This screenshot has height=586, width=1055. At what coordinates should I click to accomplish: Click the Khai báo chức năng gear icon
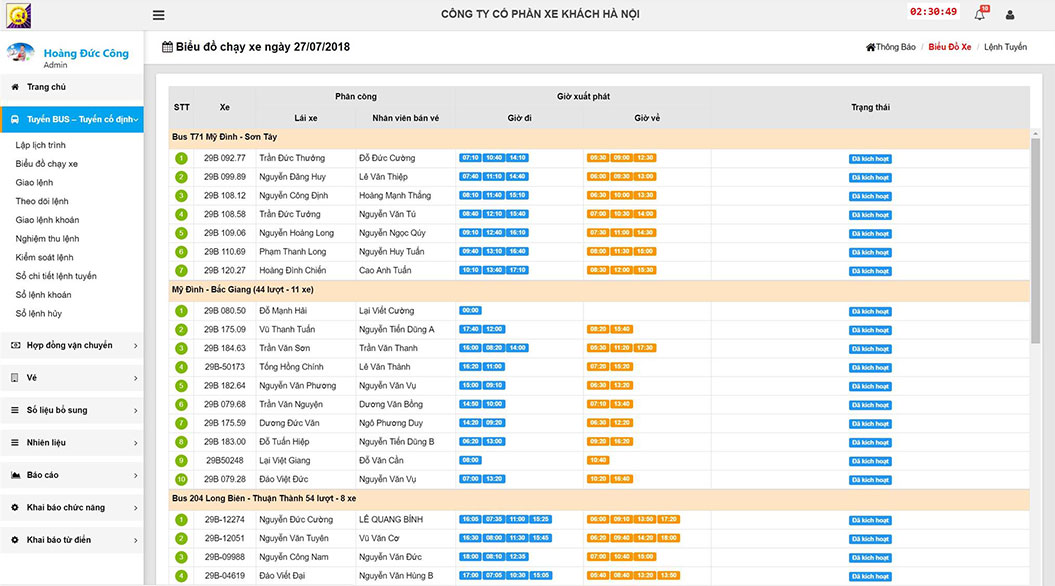(15, 507)
